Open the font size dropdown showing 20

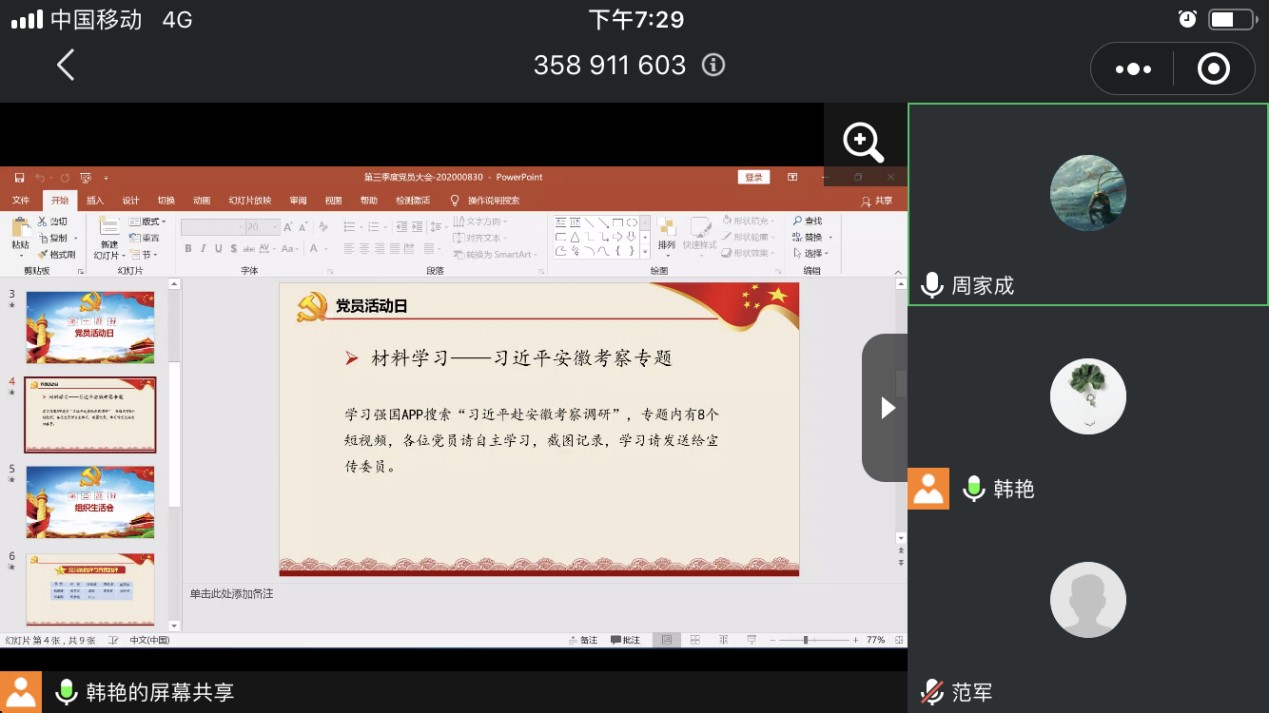point(260,227)
